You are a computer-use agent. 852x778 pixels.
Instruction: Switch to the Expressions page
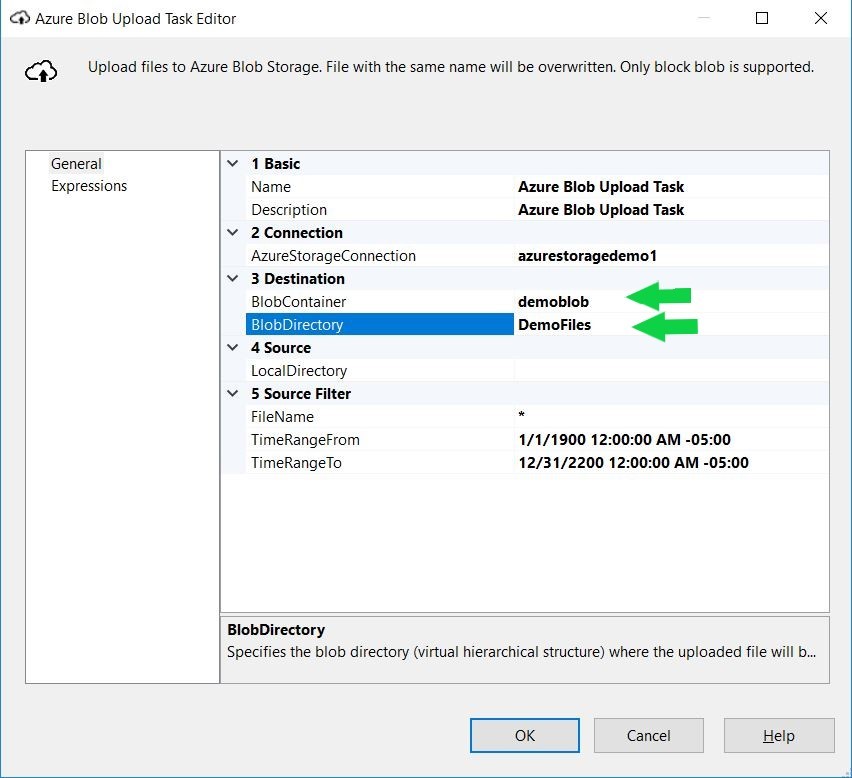(89, 186)
